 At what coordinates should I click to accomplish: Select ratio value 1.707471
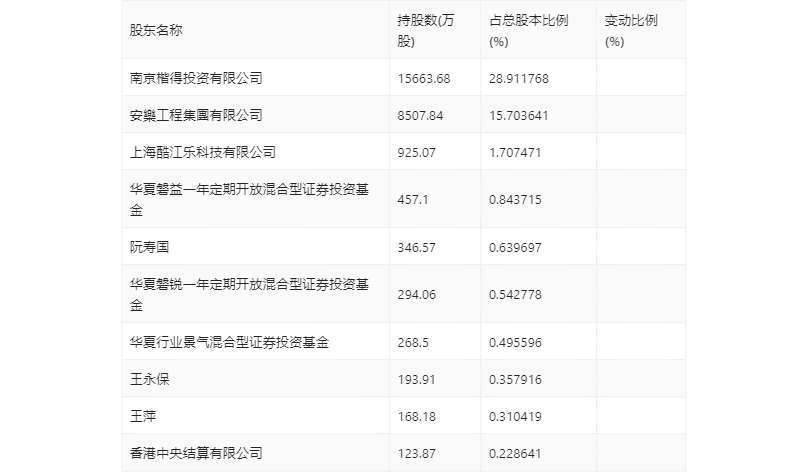(x=515, y=153)
